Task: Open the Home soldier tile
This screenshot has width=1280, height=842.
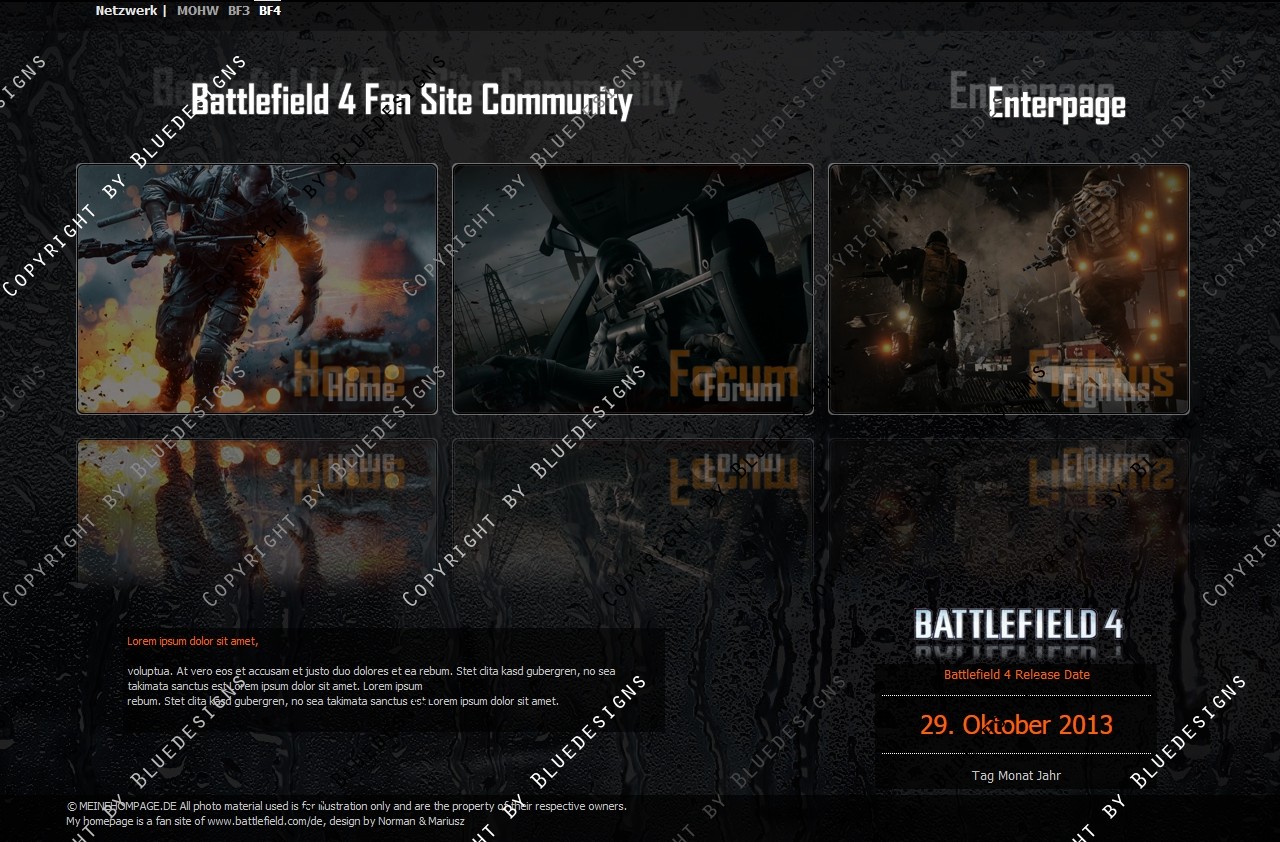Action: pyautogui.click(x=257, y=289)
